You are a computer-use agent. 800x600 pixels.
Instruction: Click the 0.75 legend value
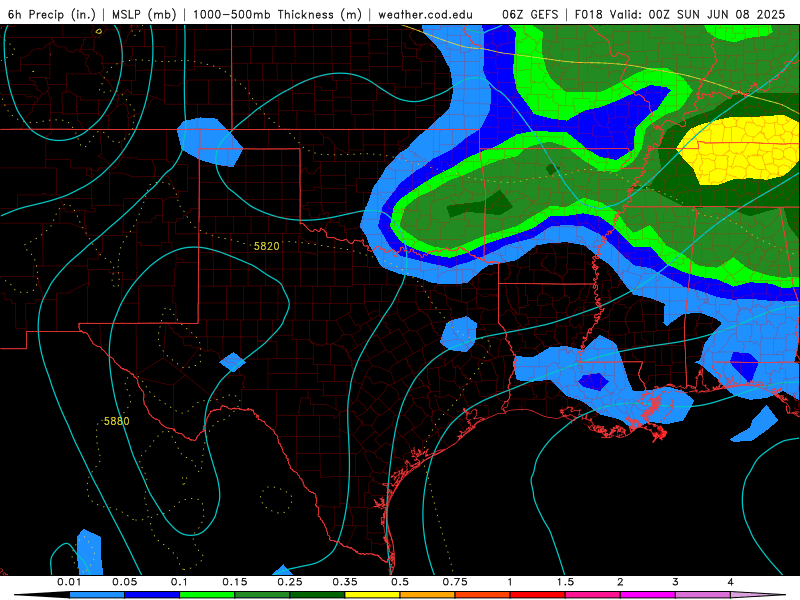pos(455,582)
